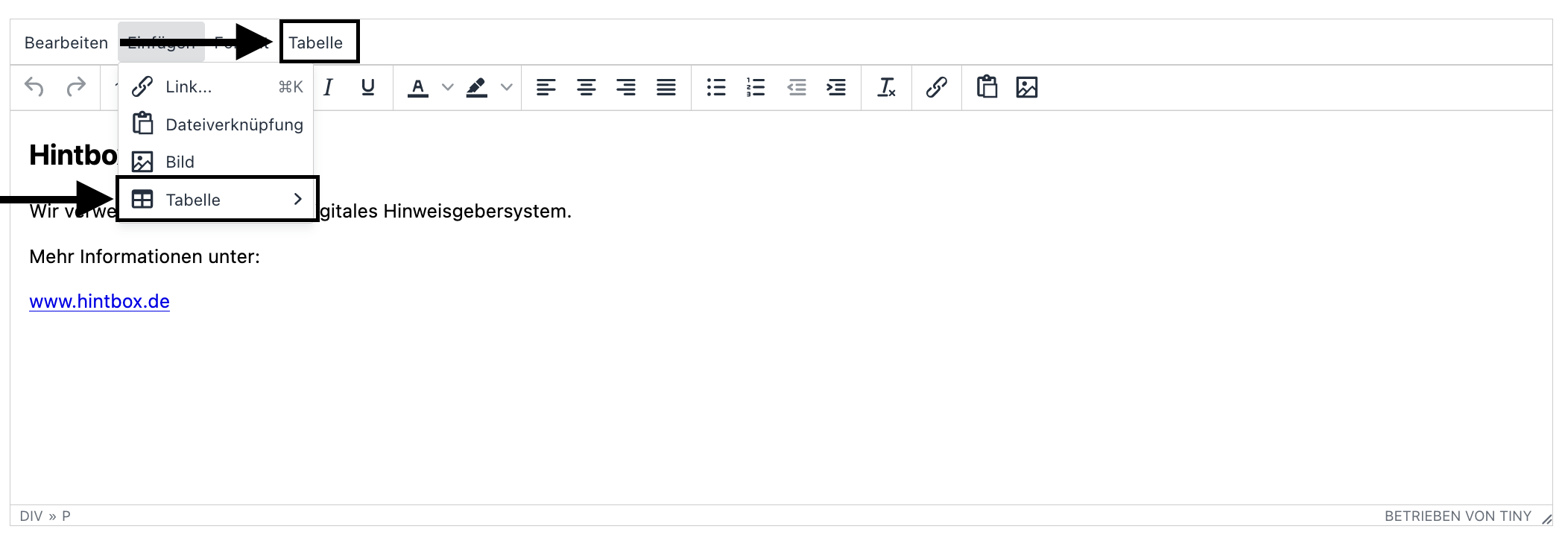The height and width of the screenshot is (538, 1568).
Task: Click the insert image toolbar icon
Action: [x=1027, y=87]
